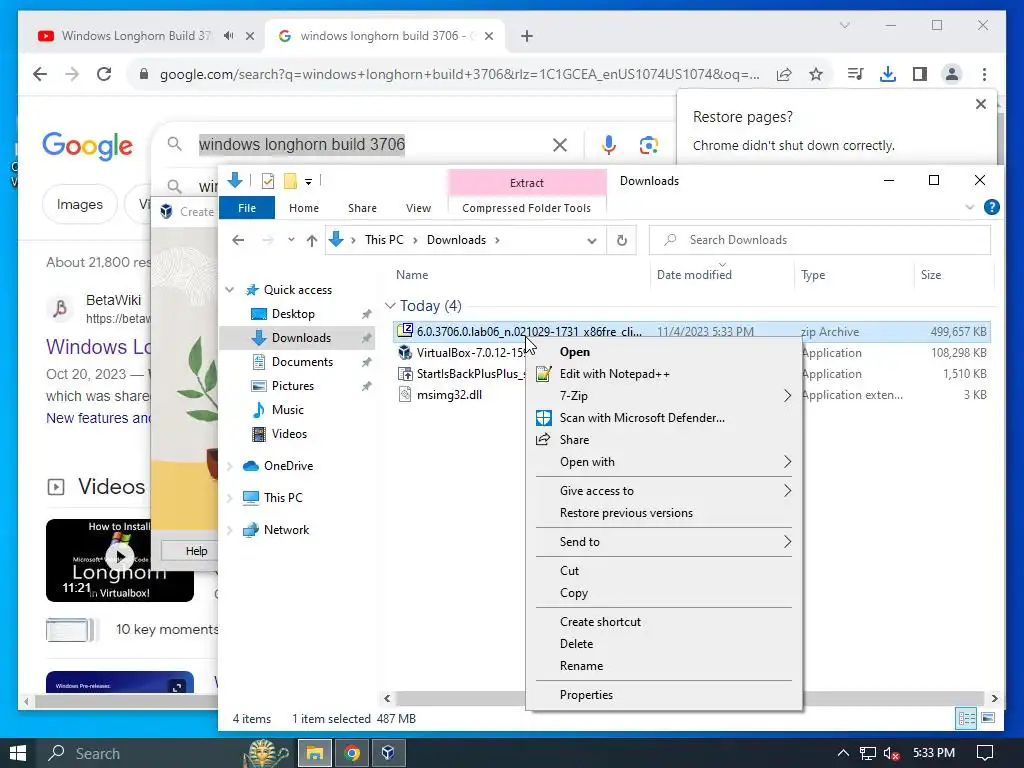Open Explorer help question mark

point(991,208)
